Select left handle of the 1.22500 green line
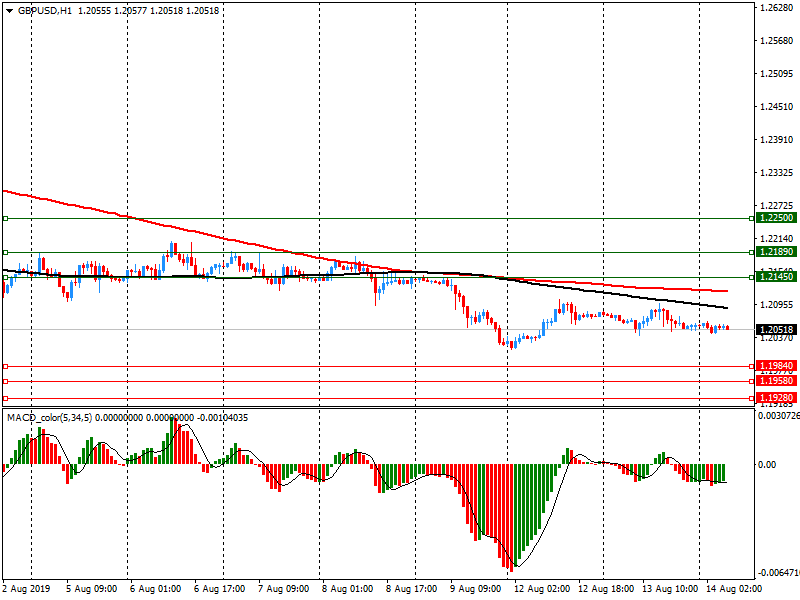Image resolution: width=800 pixels, height=600 pixels. [6, 218]
